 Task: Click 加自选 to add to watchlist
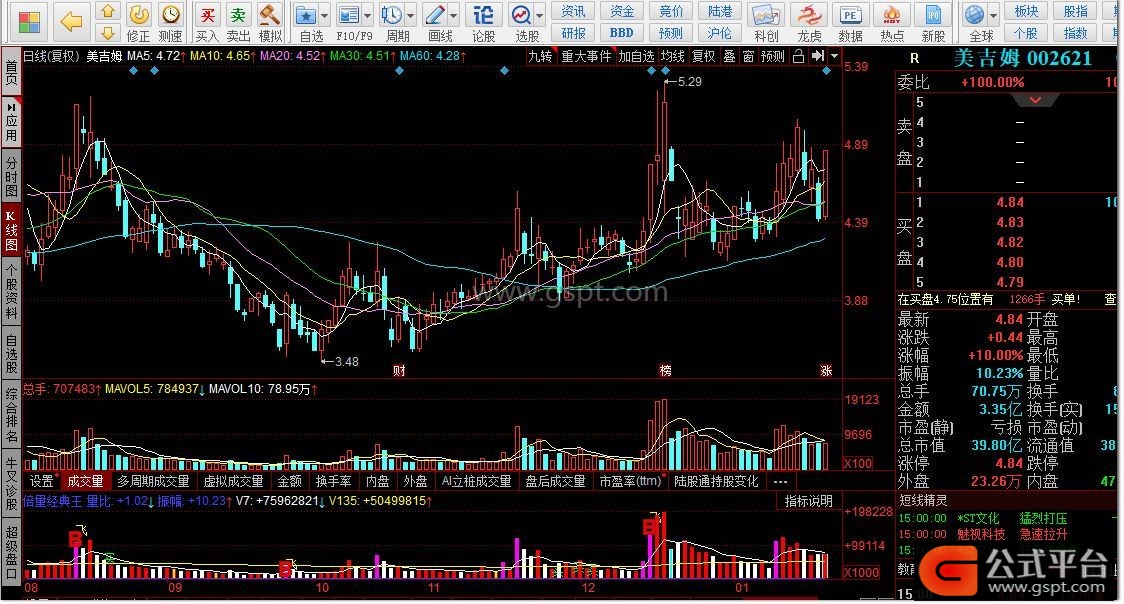[637, 56]
